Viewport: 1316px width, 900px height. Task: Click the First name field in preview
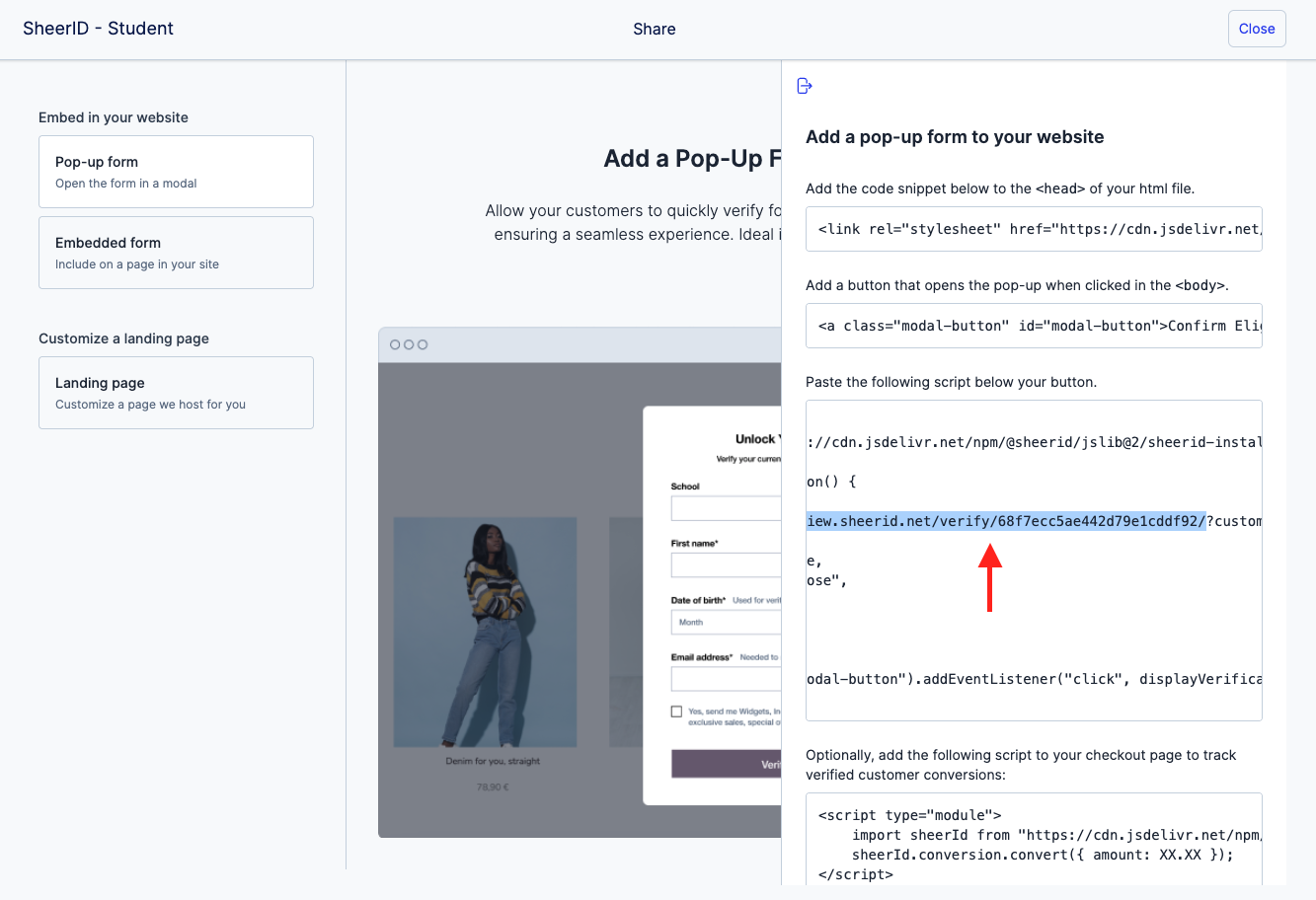tap(726, 565)
